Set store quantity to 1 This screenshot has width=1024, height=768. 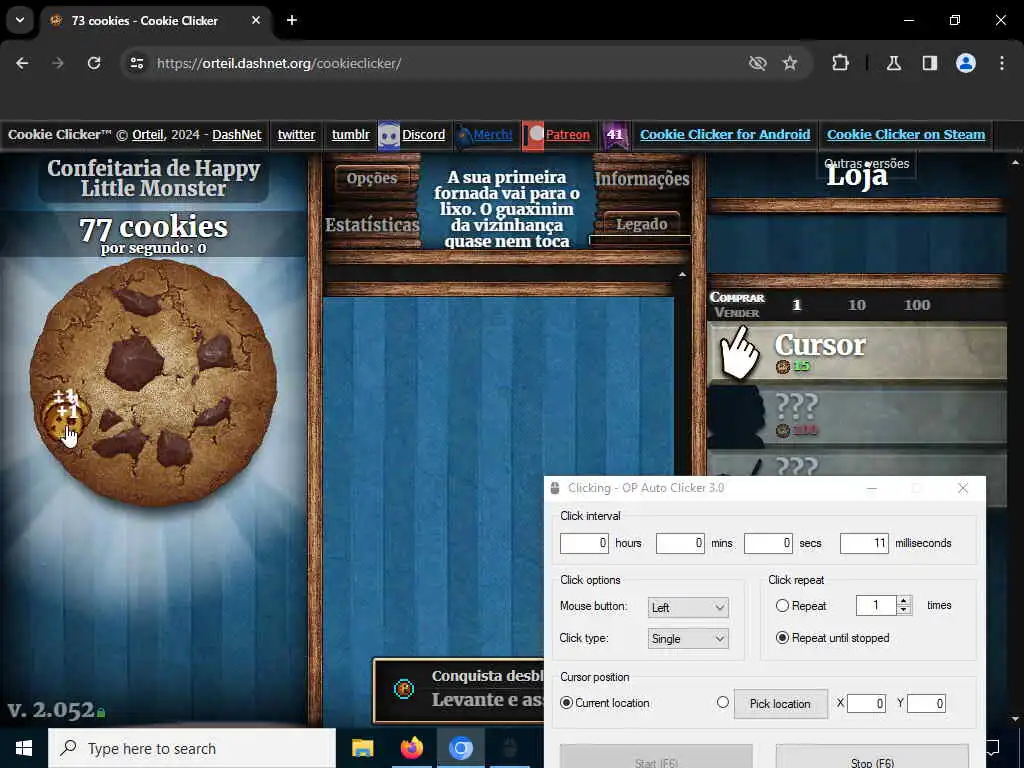796,305
